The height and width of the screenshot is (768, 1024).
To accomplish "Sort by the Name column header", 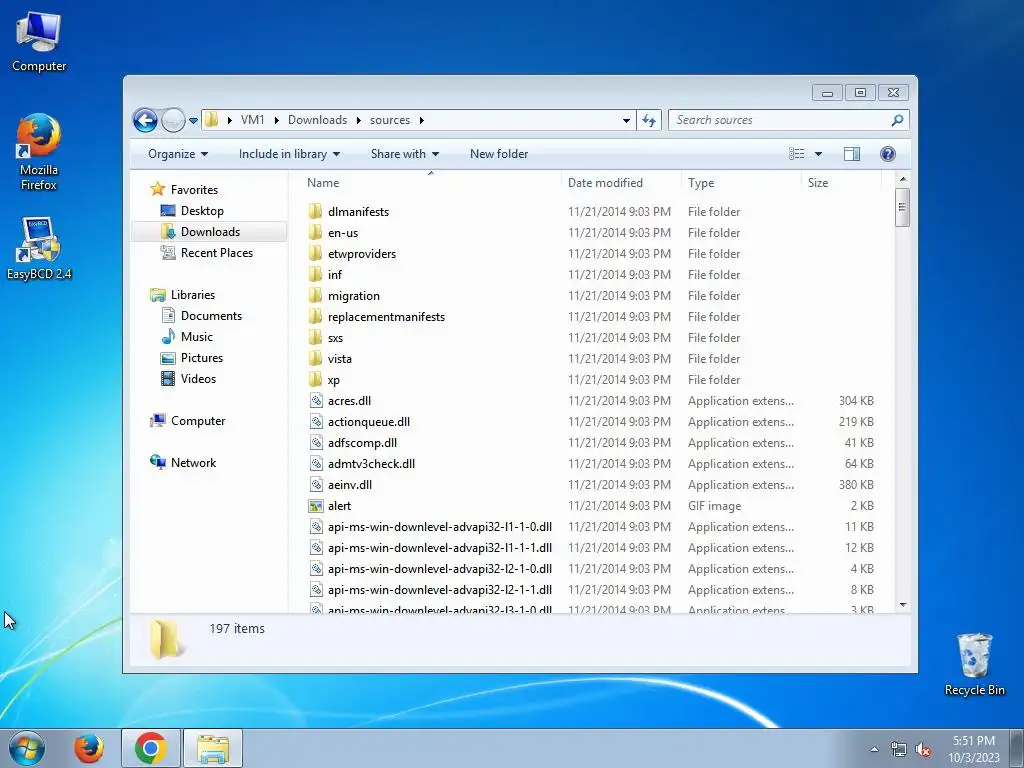I will [x=431, y=183].
